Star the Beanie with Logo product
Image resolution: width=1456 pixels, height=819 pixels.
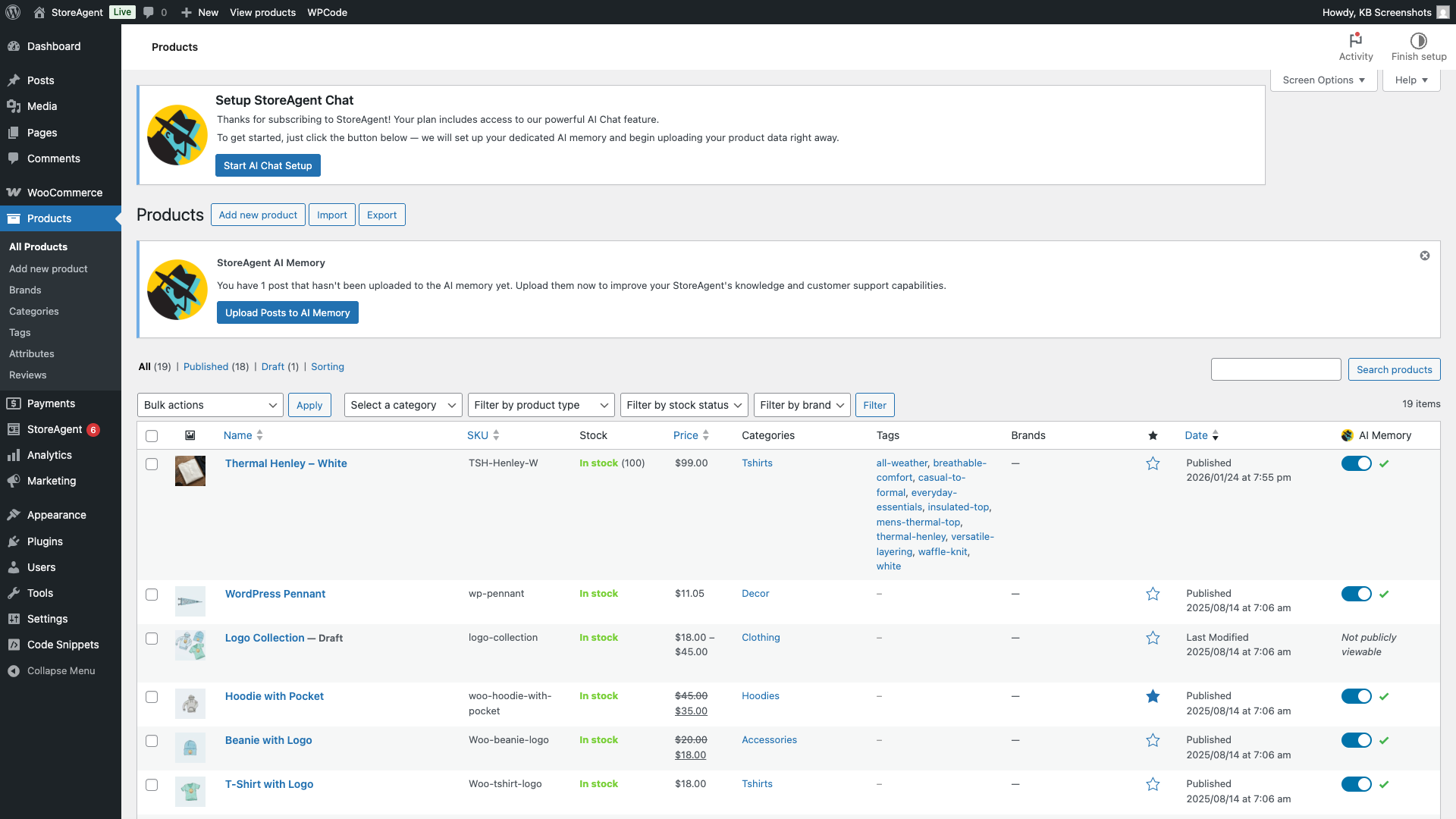pos(1153,740)
